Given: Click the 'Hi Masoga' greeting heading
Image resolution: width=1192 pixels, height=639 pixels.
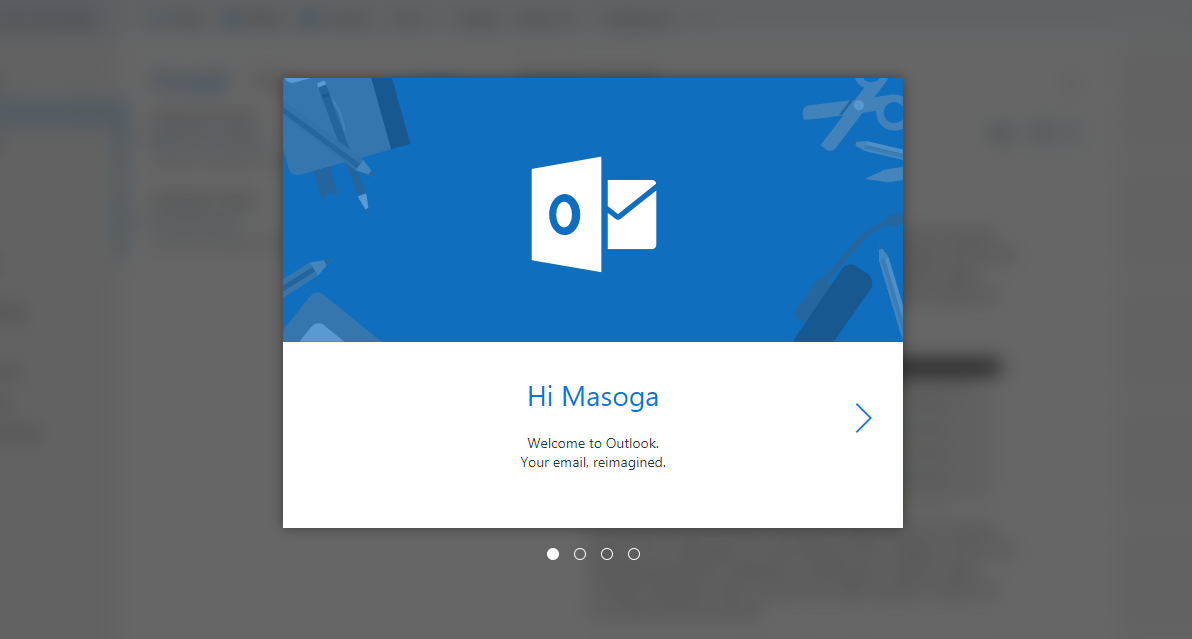Looking at the screenshot, I should pos(593,397).
